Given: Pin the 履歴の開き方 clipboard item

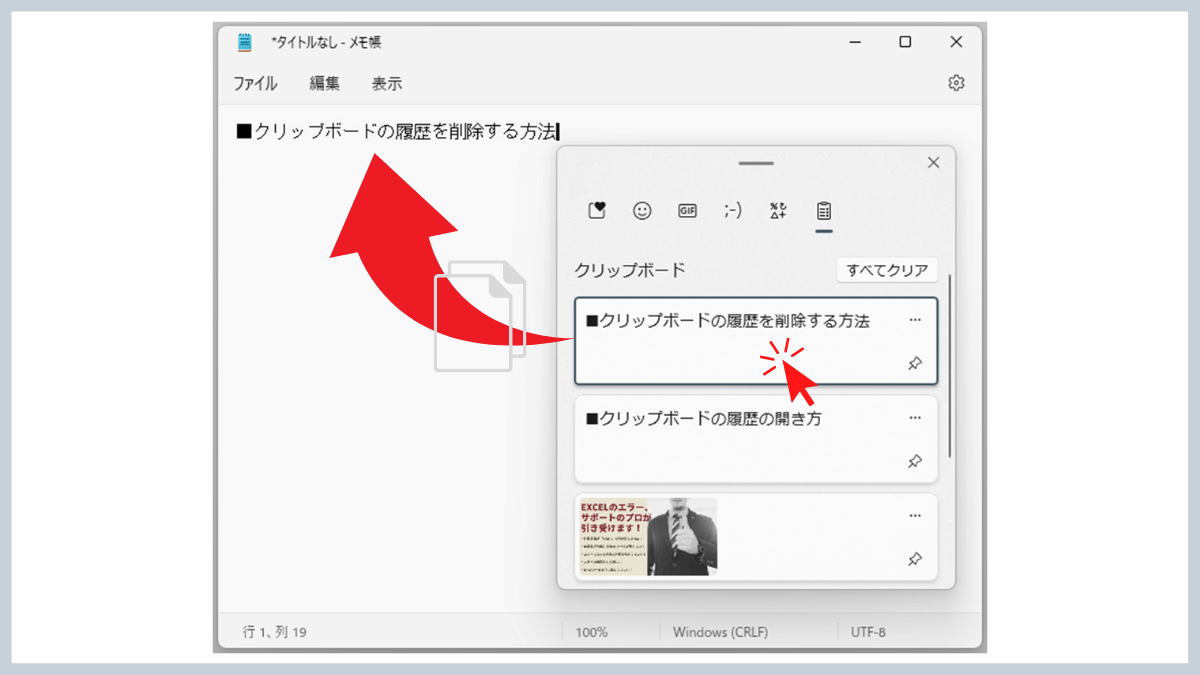Looking at the screenshot, I should (x=914, y=461).
